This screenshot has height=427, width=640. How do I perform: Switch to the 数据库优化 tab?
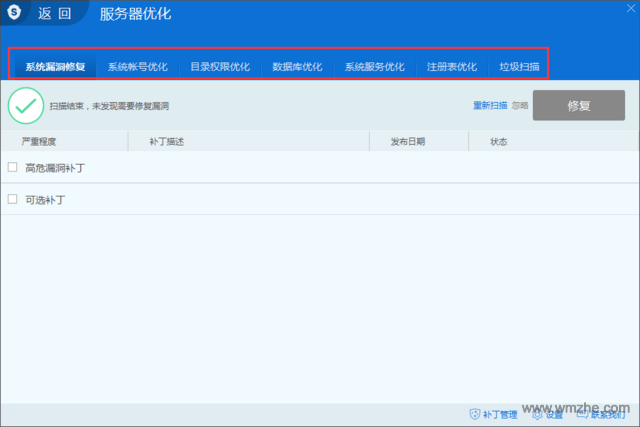pyautogui.click(x=297, y=67)
